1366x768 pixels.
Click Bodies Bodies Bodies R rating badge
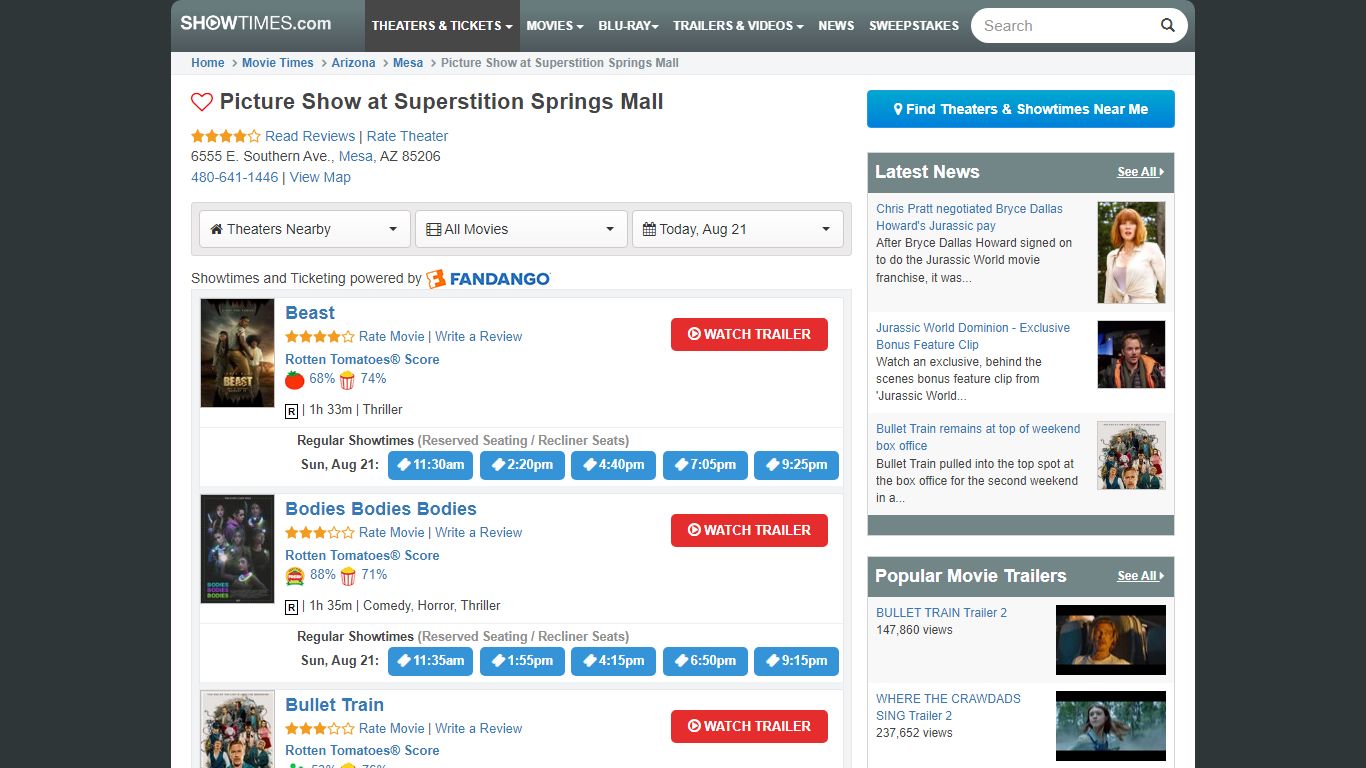(292, 607)
